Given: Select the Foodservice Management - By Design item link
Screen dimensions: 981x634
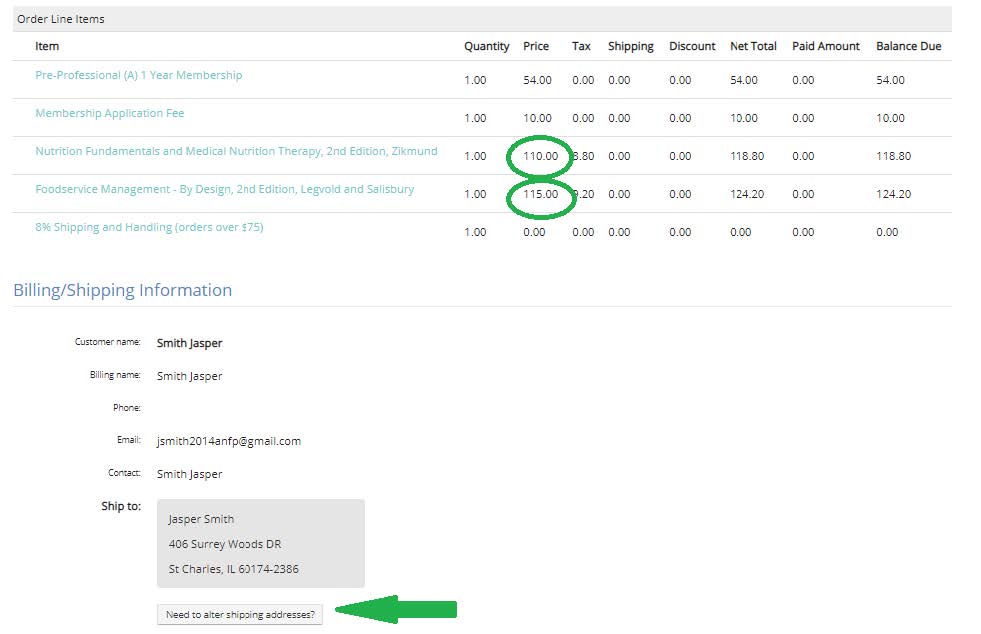Looking at the screenshot, I should 224,190.
